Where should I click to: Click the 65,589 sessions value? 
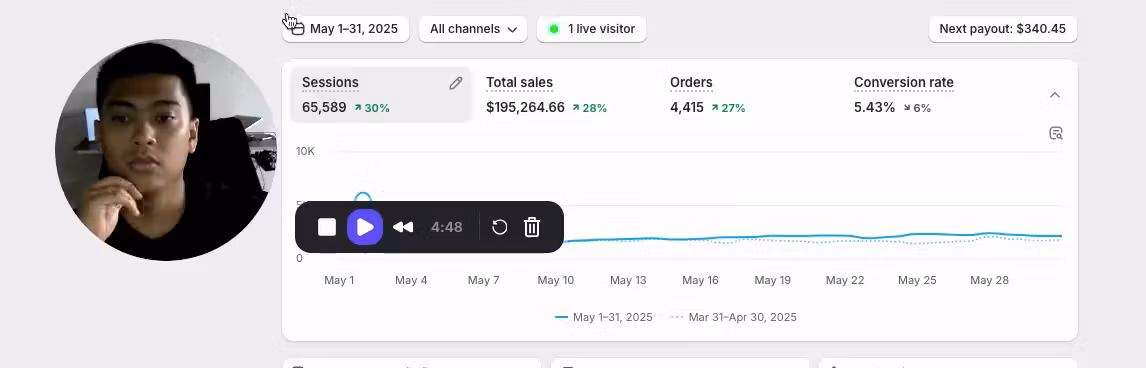pos(324,107)
